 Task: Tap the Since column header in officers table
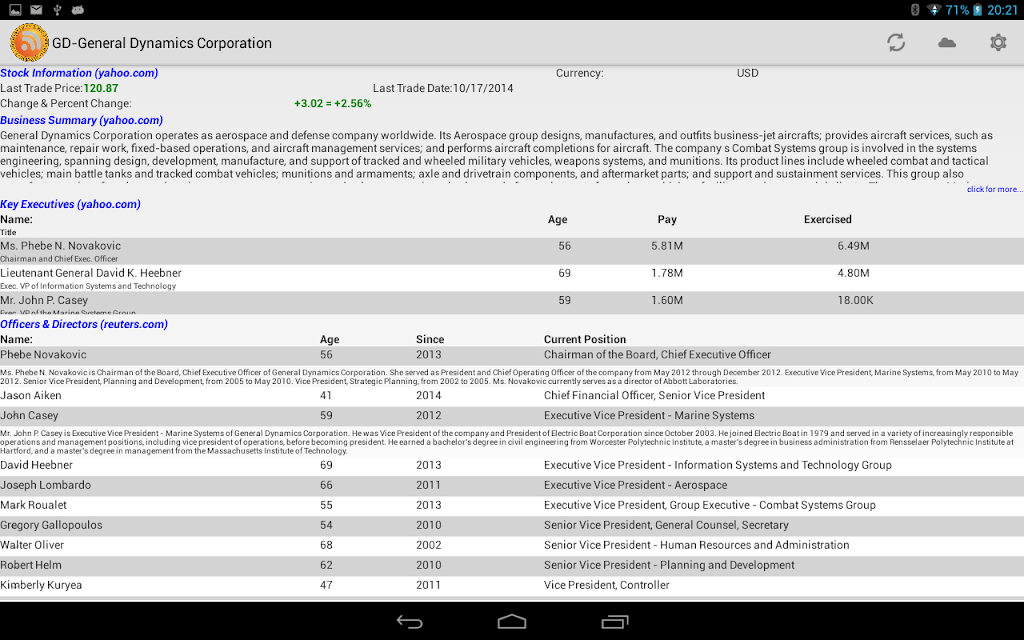430,340
